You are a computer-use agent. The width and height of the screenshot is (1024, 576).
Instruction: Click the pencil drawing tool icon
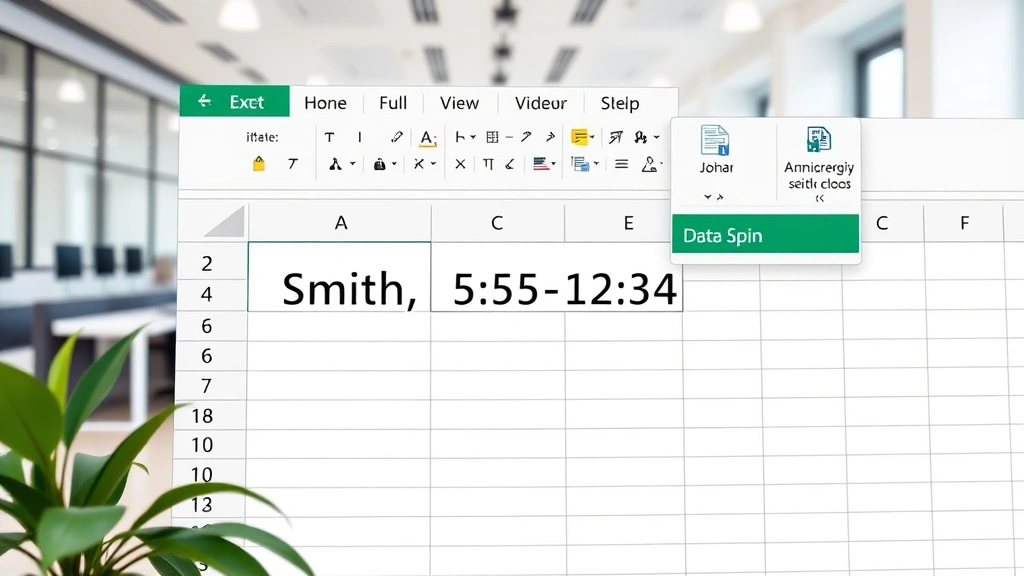396,136
